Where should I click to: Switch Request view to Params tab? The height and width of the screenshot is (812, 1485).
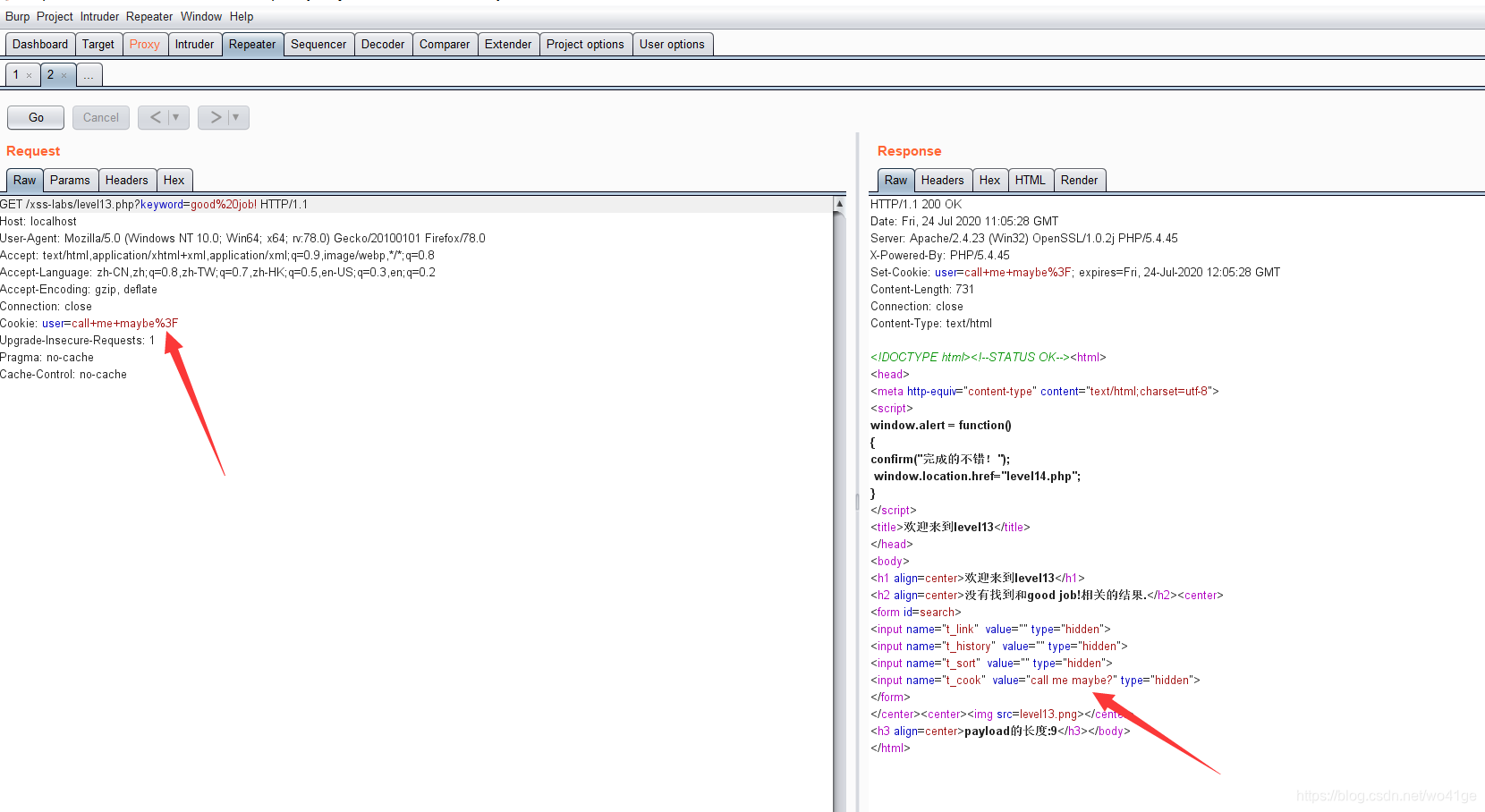70,180
